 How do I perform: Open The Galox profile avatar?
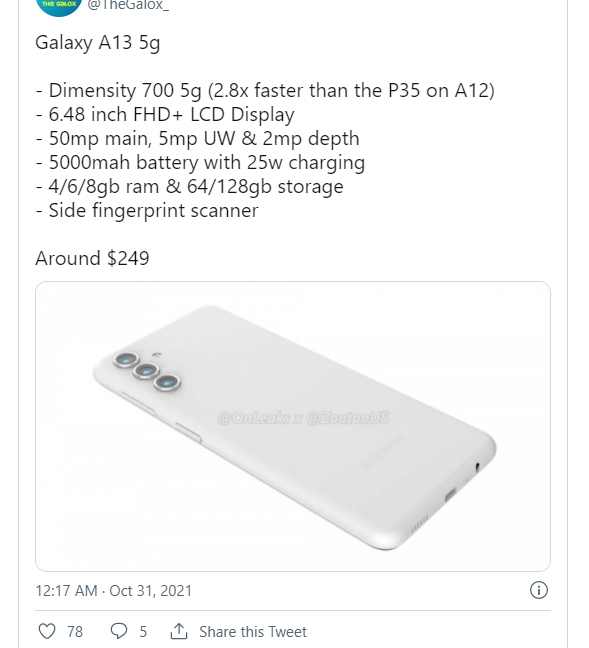[x=59, y=6]
